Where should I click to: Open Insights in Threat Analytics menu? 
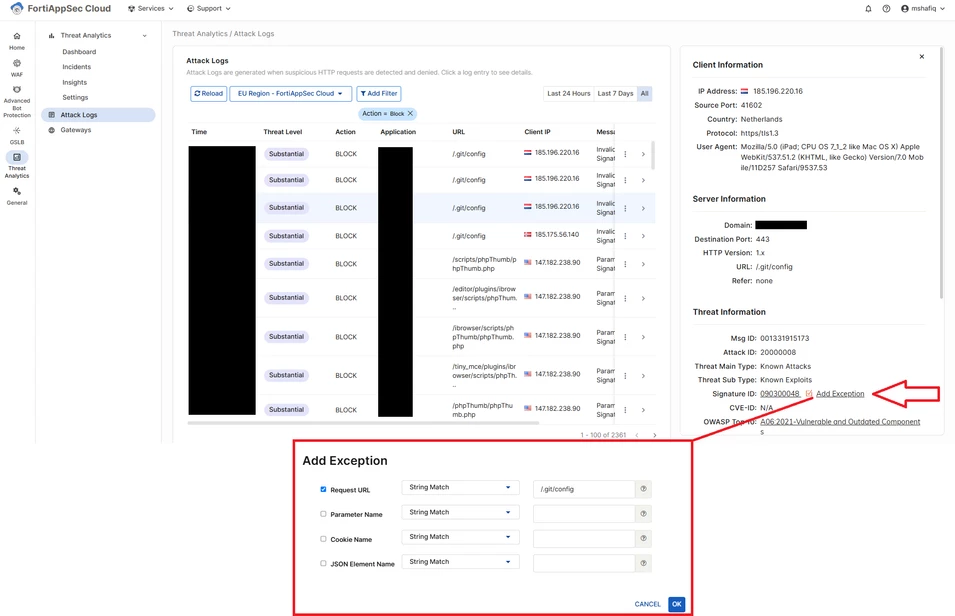(74, 82)
